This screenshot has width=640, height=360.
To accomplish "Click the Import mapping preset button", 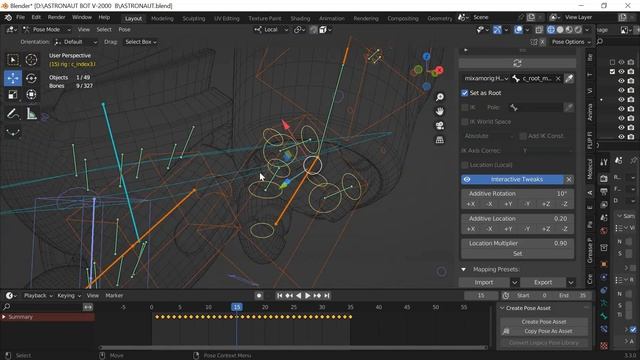I will pos(484,282).
